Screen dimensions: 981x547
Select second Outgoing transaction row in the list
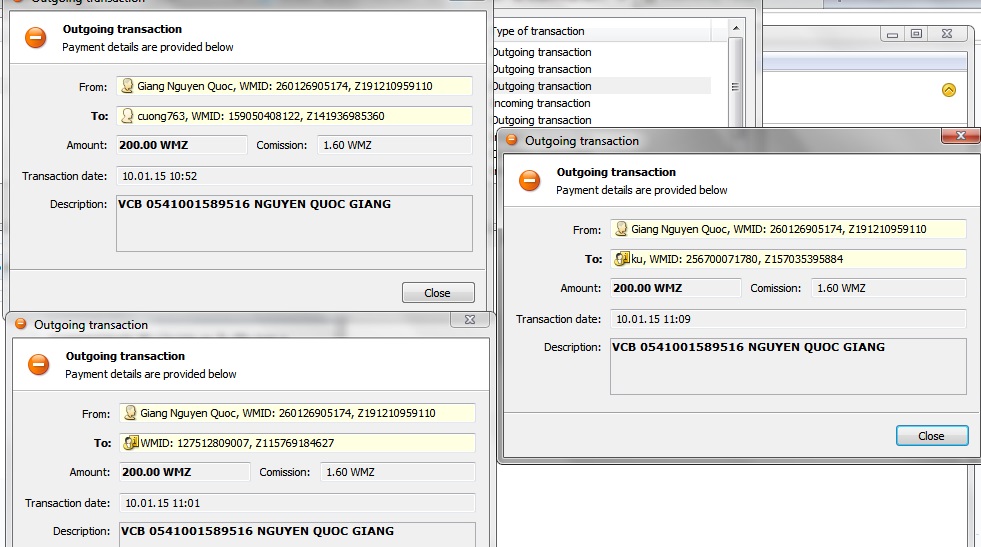602,69
